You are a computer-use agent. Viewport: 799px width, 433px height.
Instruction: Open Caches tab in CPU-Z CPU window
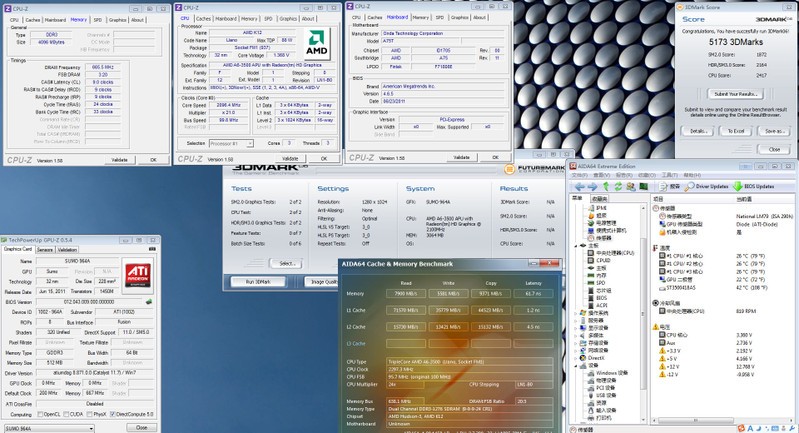(x=203, y=19)
